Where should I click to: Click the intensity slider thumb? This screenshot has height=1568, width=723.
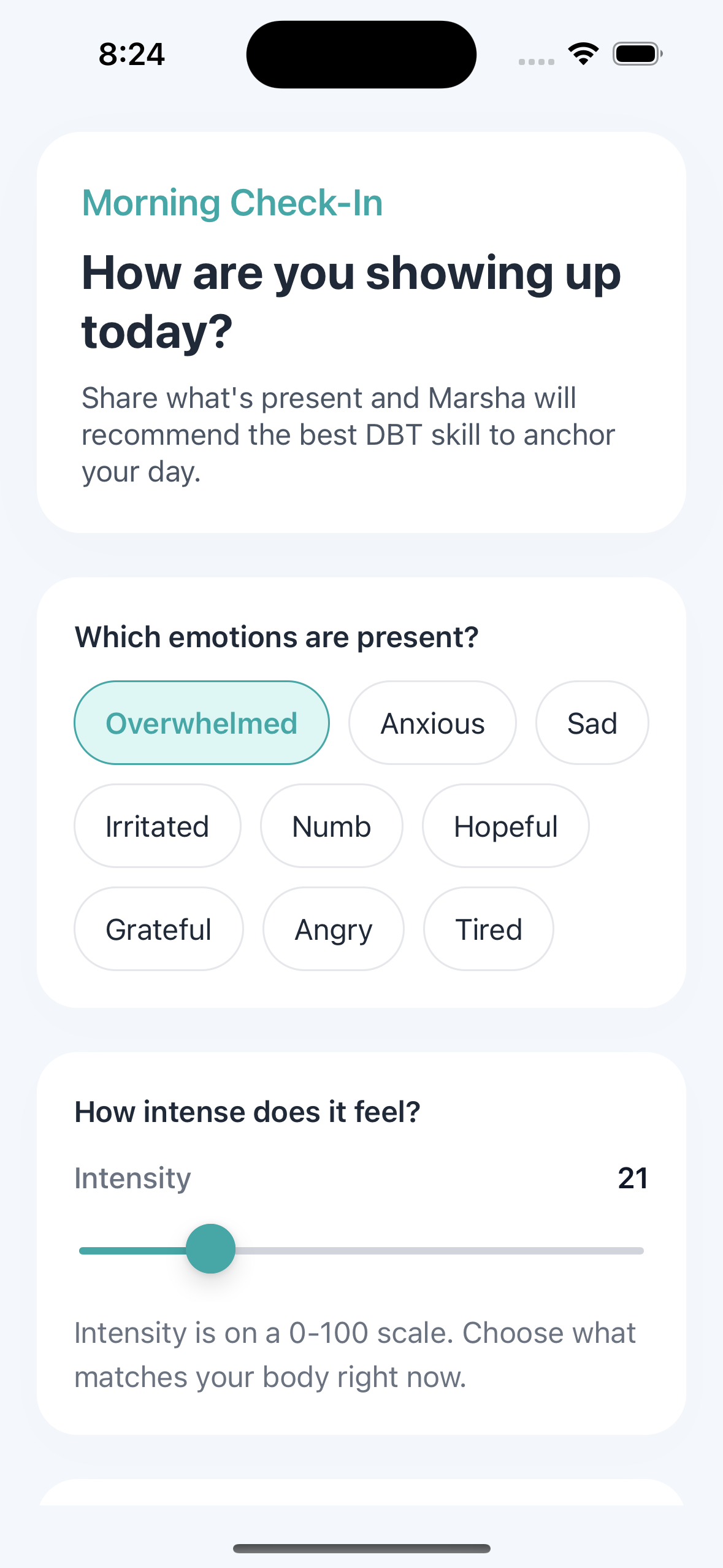pyautogui.click(x=210, y=1248)
